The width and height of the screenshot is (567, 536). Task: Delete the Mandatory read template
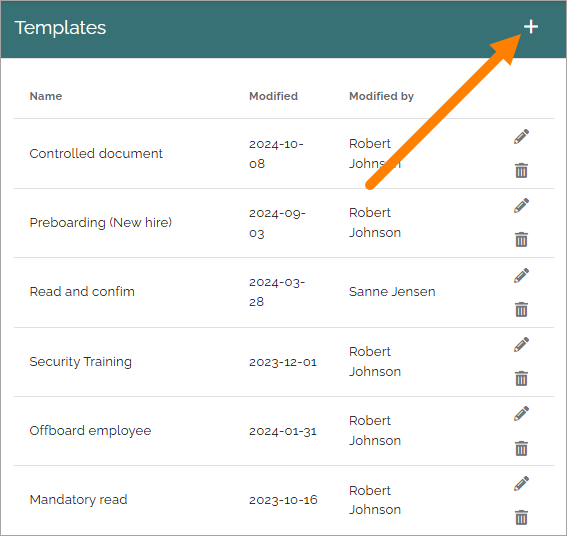point(521,517)
